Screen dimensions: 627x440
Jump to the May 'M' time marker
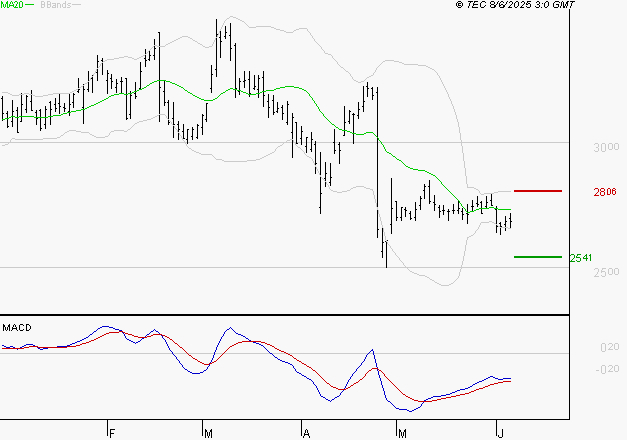pos(402,433)
